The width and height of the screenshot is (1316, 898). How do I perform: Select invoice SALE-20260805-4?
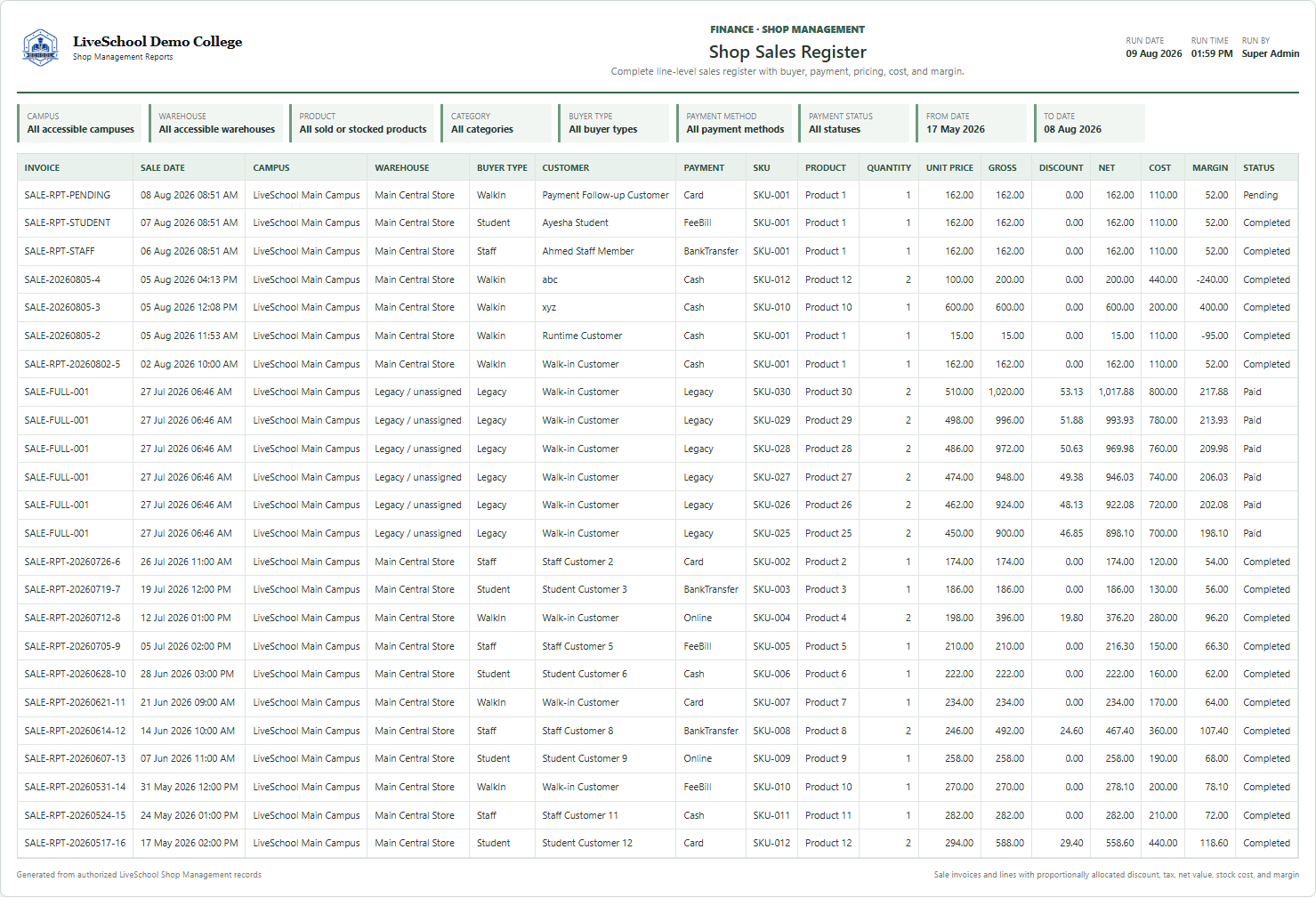(62, 279)
